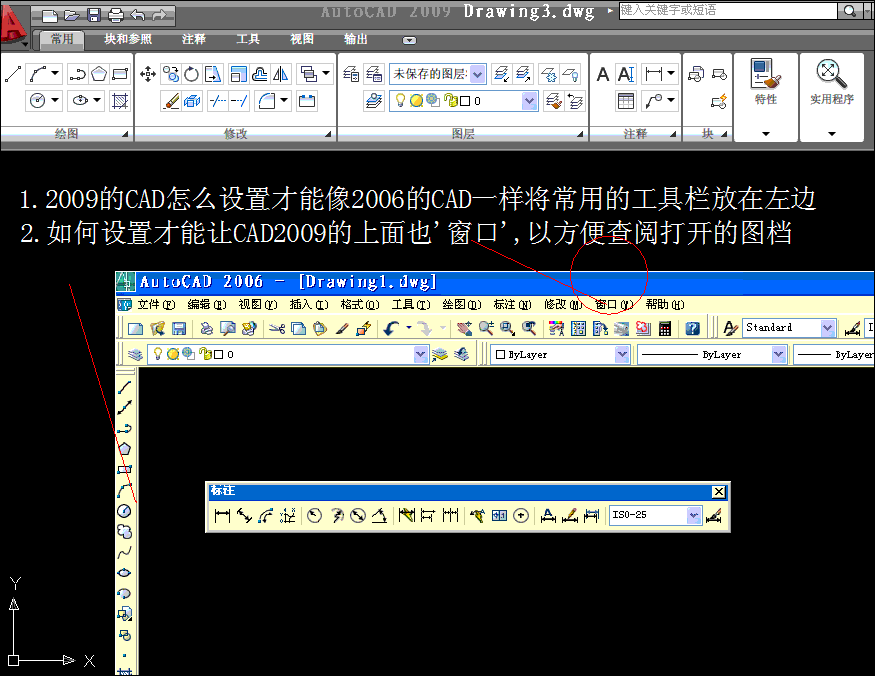Toggle the lock icon for layer 0
The image size is (875, 676).
click(450, 101)
